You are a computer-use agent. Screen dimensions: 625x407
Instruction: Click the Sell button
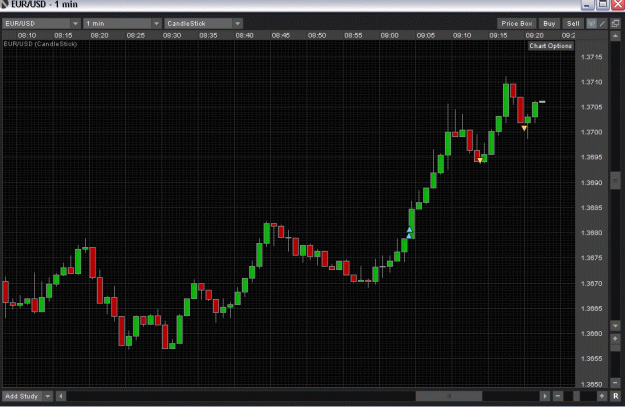(573, 24)
